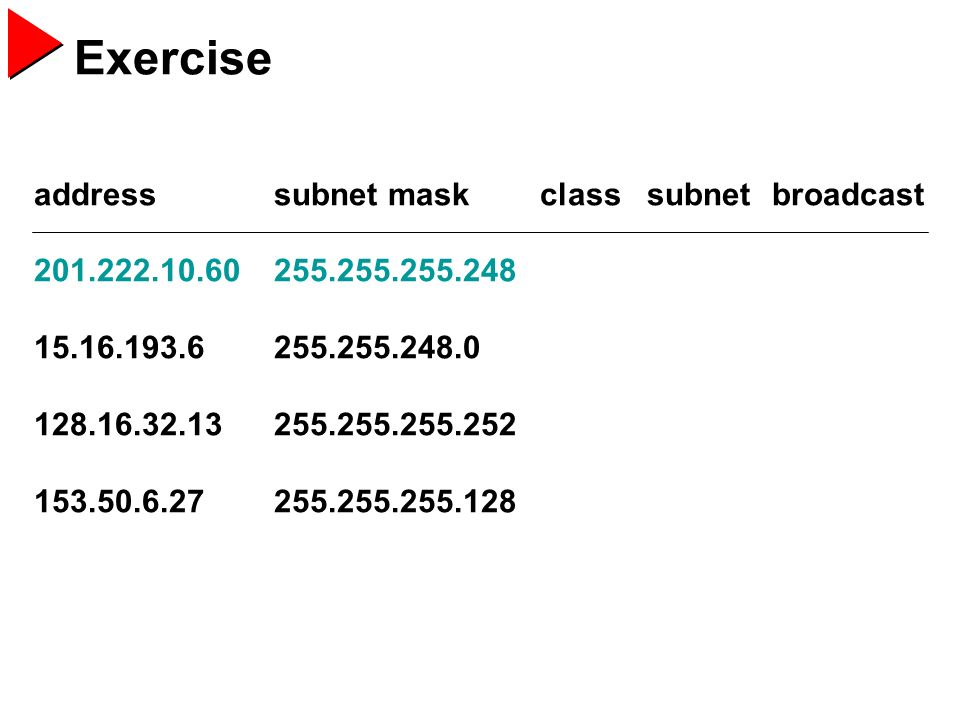Select address 153.50.6.27

119,501
